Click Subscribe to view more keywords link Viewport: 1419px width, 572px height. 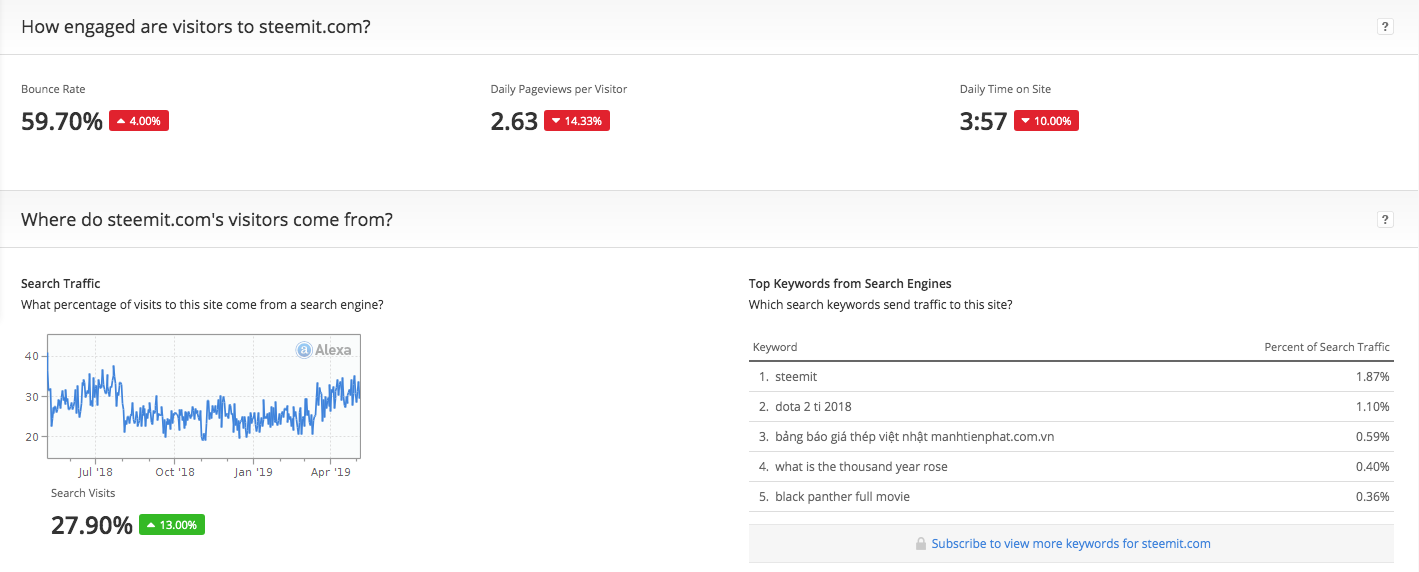[x=1071, y=544]
